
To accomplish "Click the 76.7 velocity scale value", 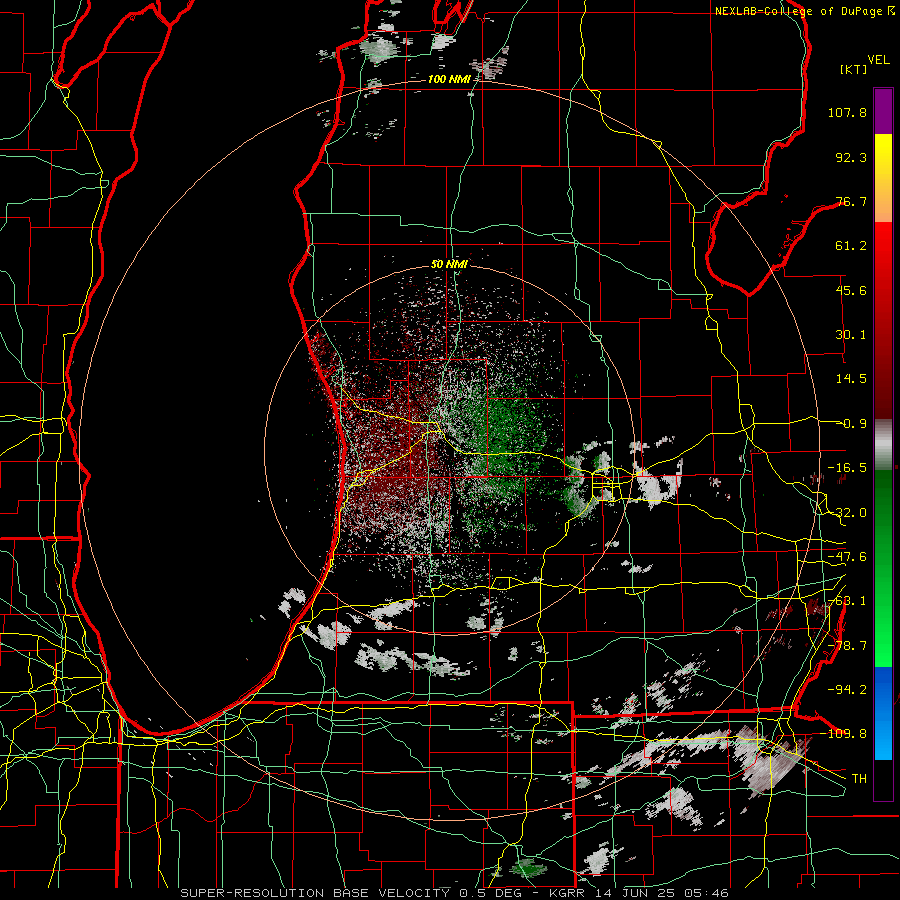I will coord(851,201).
